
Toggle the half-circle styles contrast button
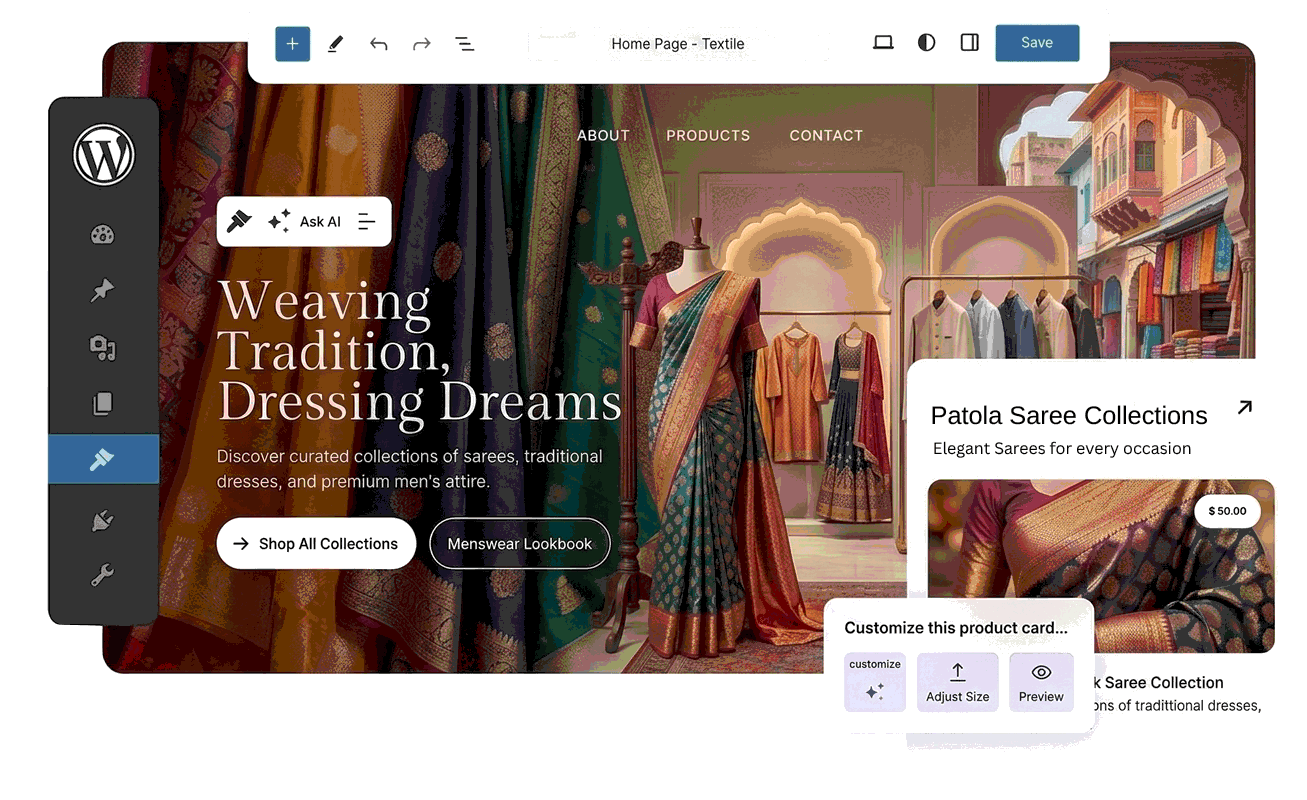(x=927, y=43)
